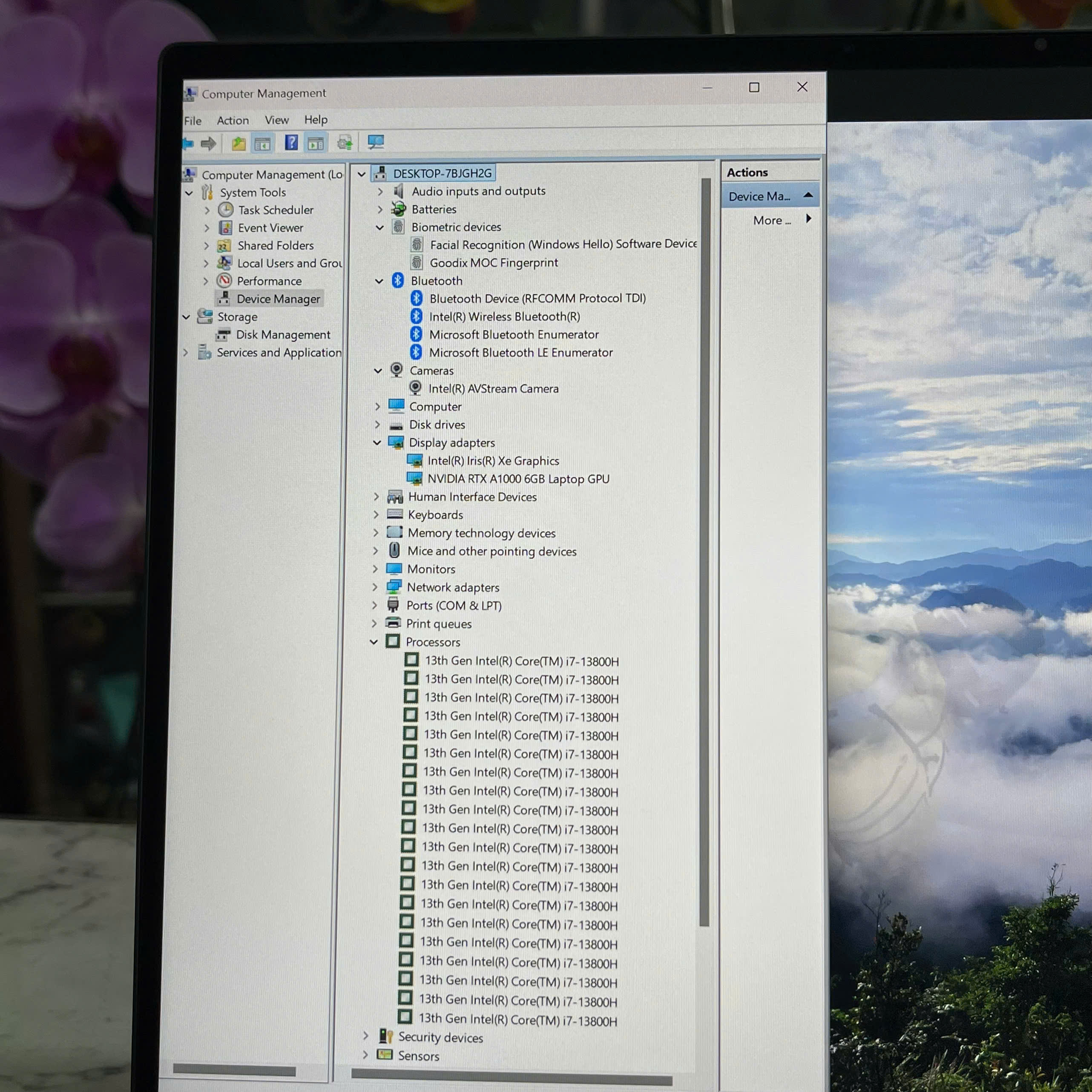Click the Task Scheduler clock icon
Image resolution: width=1092 pixels, height=1092 pixels.
[226, 210]
